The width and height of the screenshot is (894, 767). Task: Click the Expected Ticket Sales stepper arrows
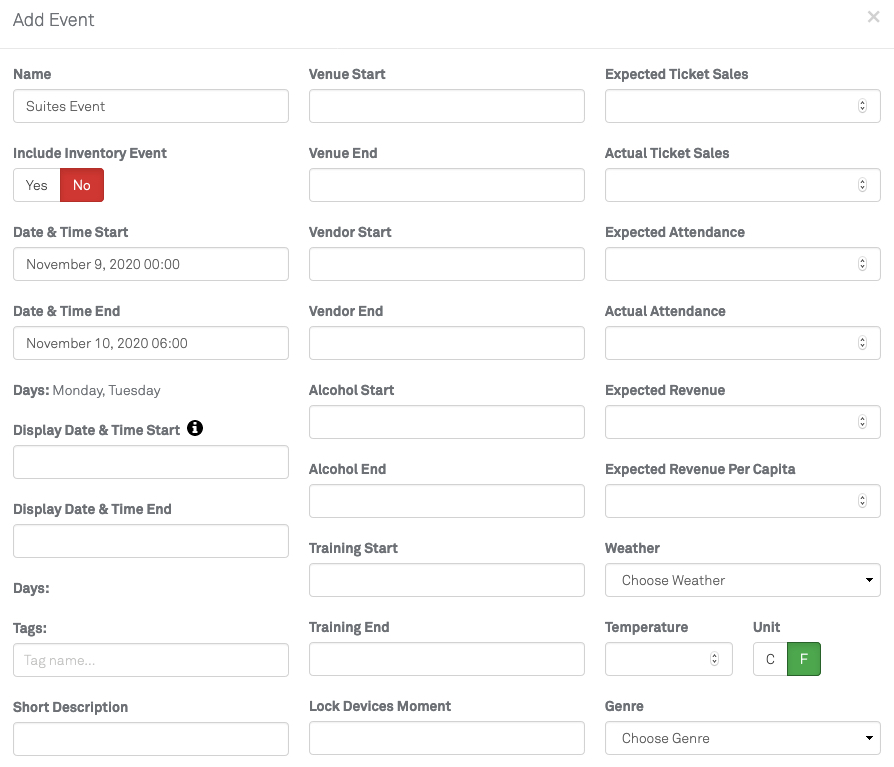coord(862,106)
